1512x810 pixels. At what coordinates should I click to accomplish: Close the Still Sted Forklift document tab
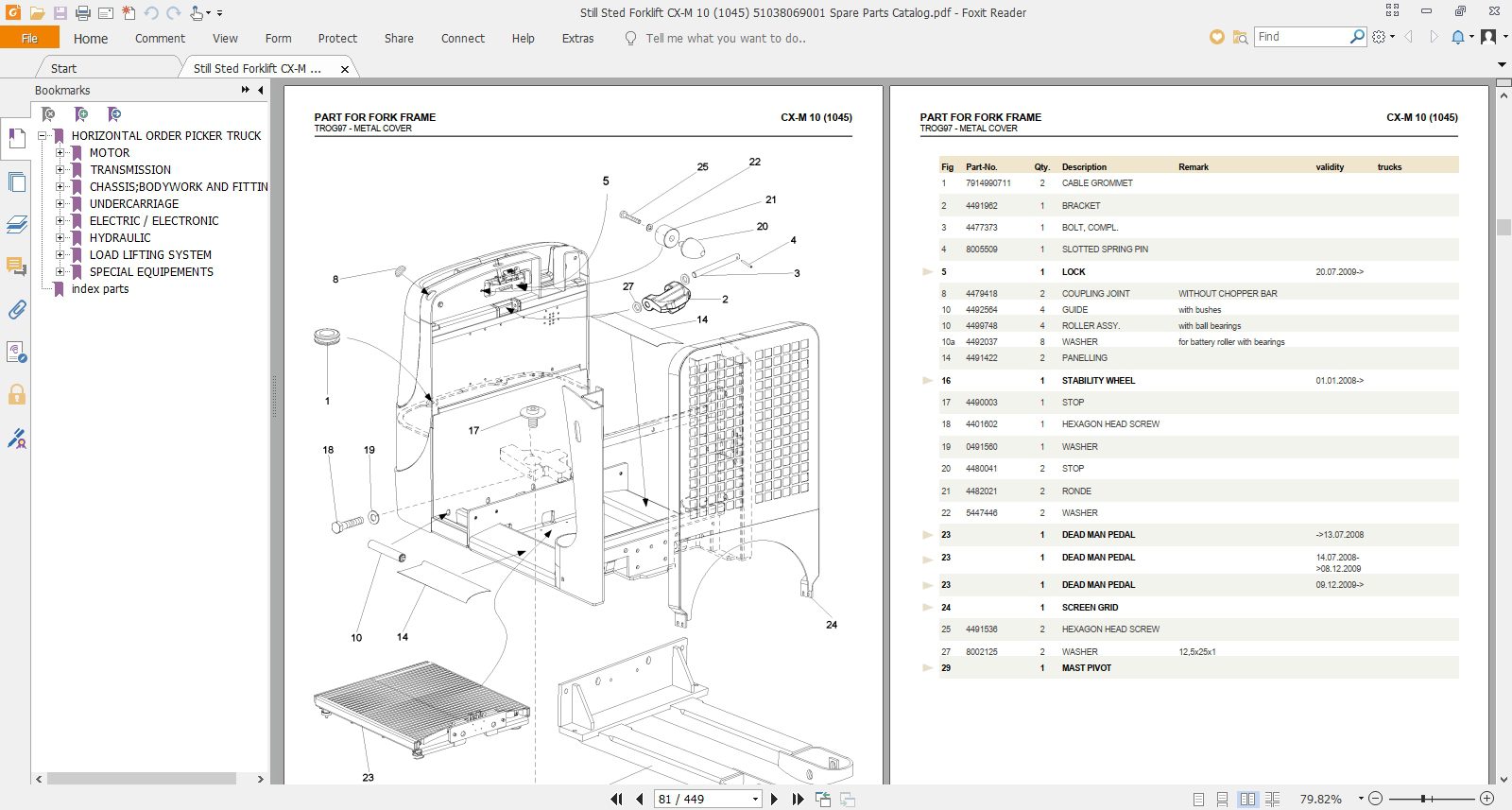(x=345, y=69)
